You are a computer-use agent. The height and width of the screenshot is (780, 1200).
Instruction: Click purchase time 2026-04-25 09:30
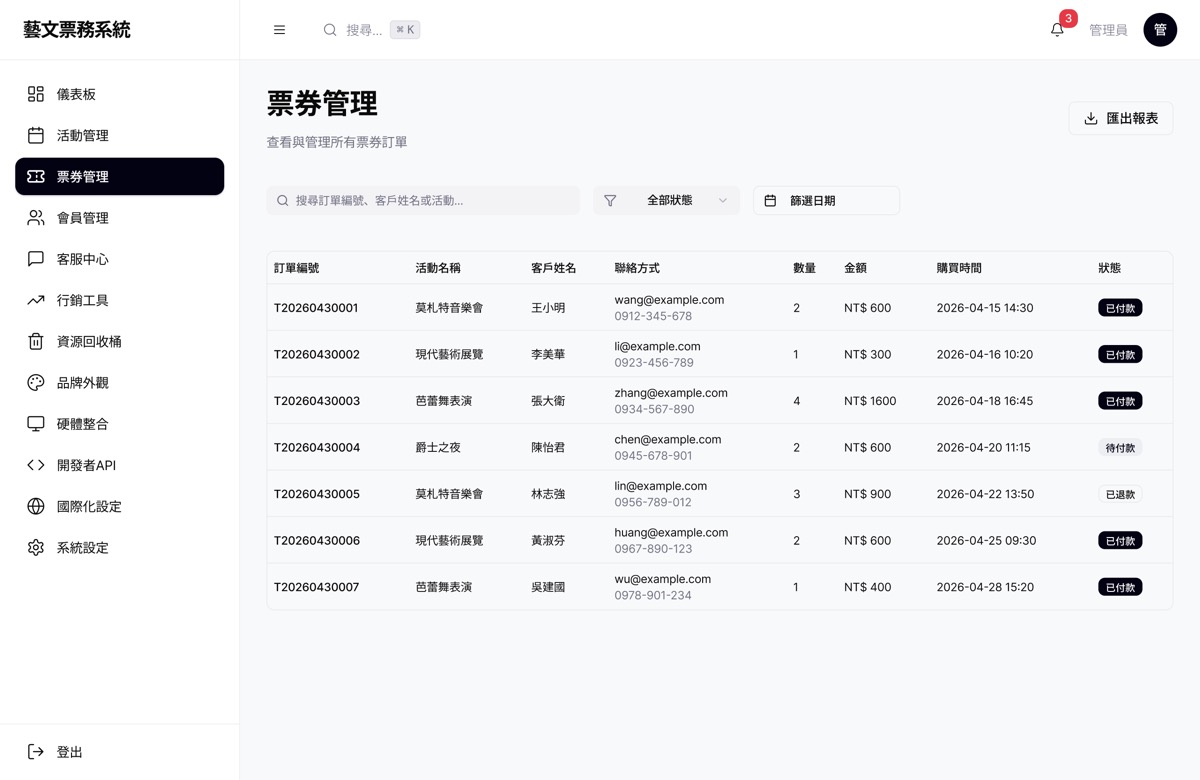point(986,540)
